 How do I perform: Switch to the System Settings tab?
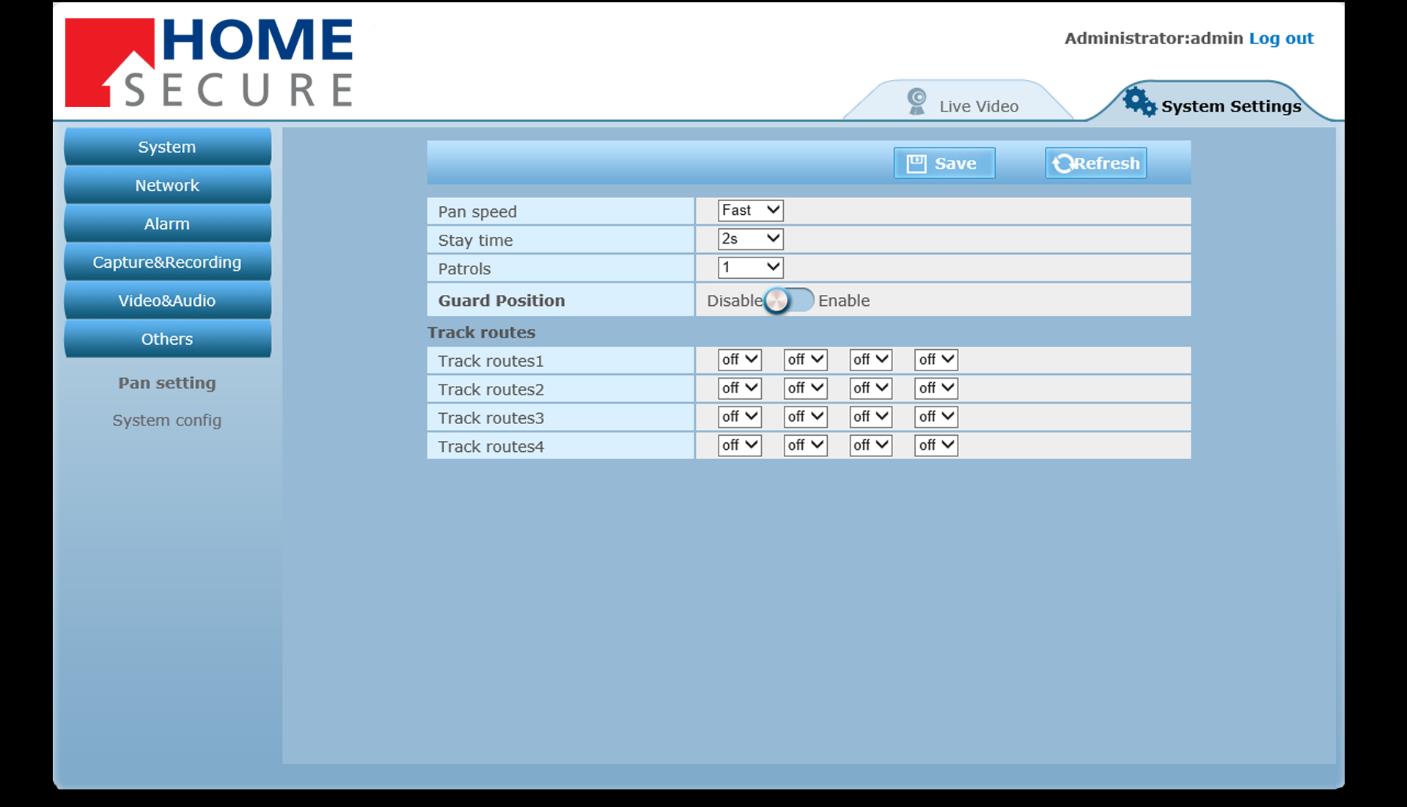[1212, 102]
